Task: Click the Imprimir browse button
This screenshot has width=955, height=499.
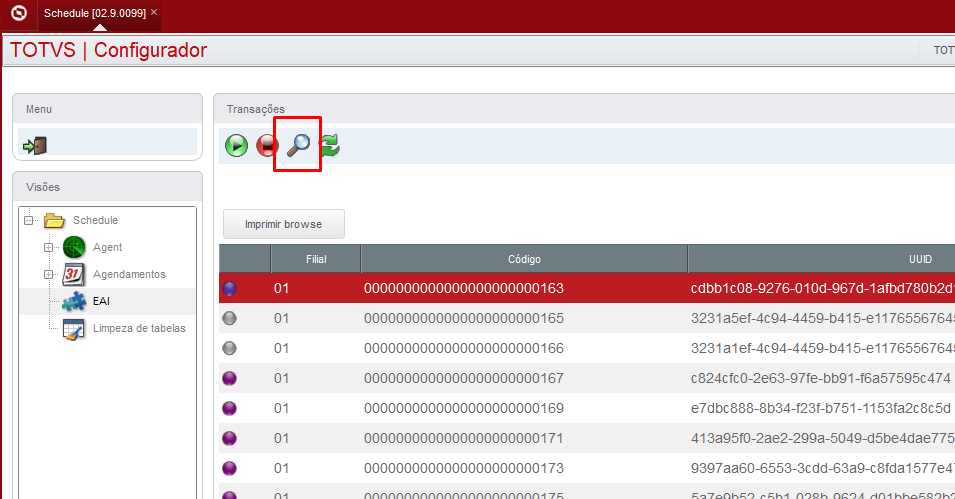Action: coord(284,224)
